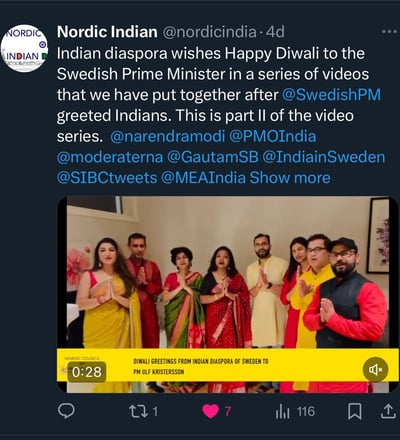This screenshot has width=400, height=440.
Task: Open the @GautamSB mention
Action: [x=213, y=157]
